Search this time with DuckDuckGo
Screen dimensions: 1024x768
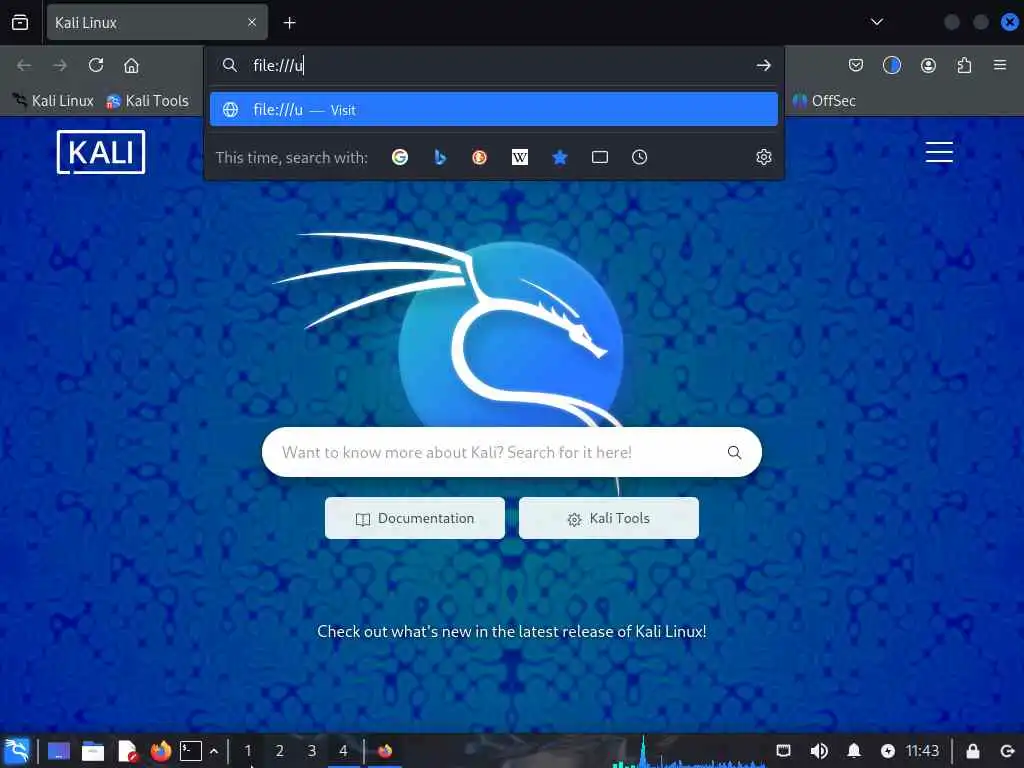479,157
